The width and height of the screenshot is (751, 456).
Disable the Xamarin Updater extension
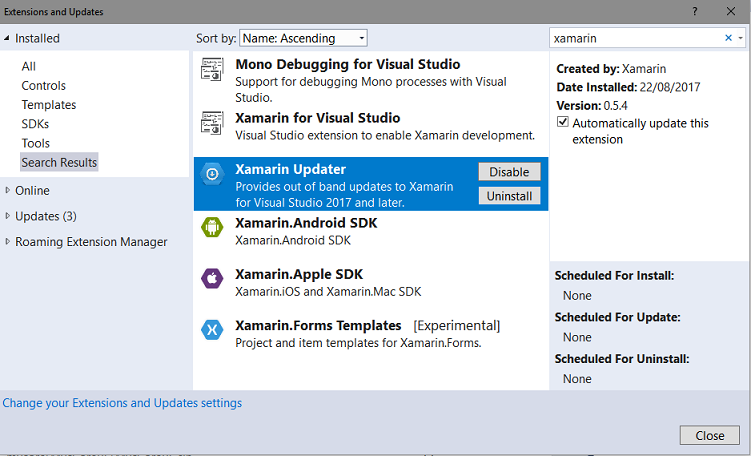click(x=510, y=171)
